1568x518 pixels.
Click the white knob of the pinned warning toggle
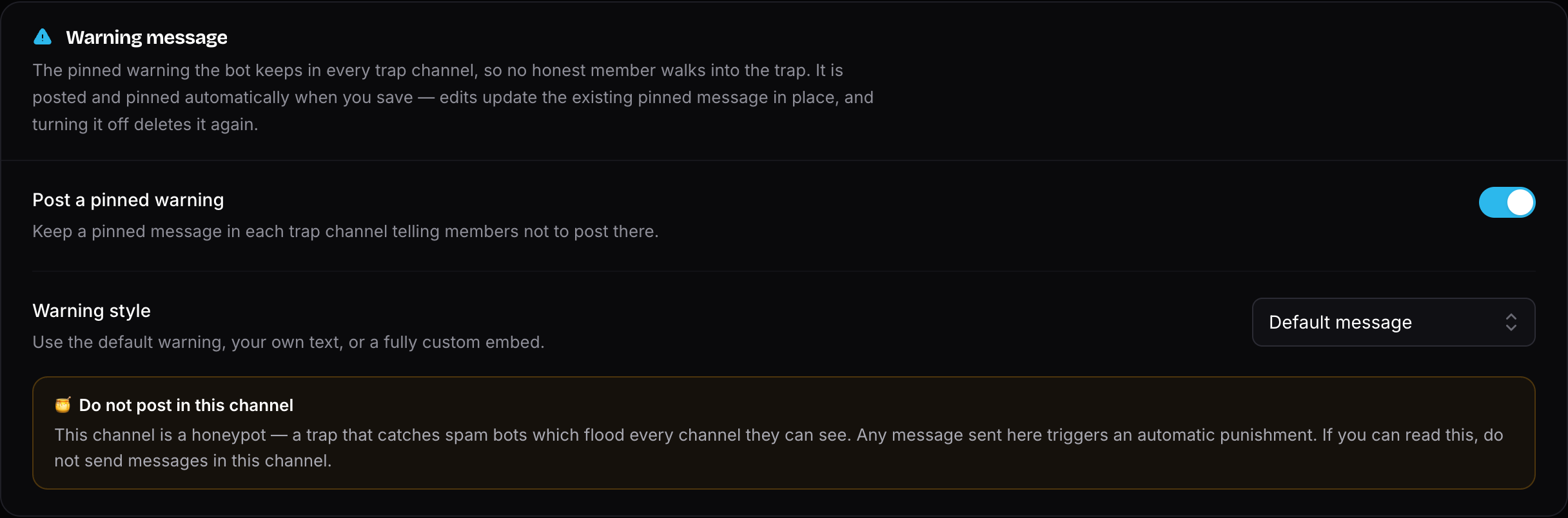coord(1520,202)
